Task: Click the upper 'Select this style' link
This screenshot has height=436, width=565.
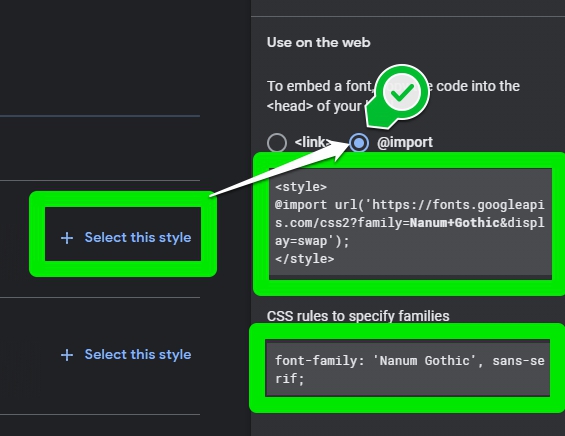Action: click(x=126, y=237)
